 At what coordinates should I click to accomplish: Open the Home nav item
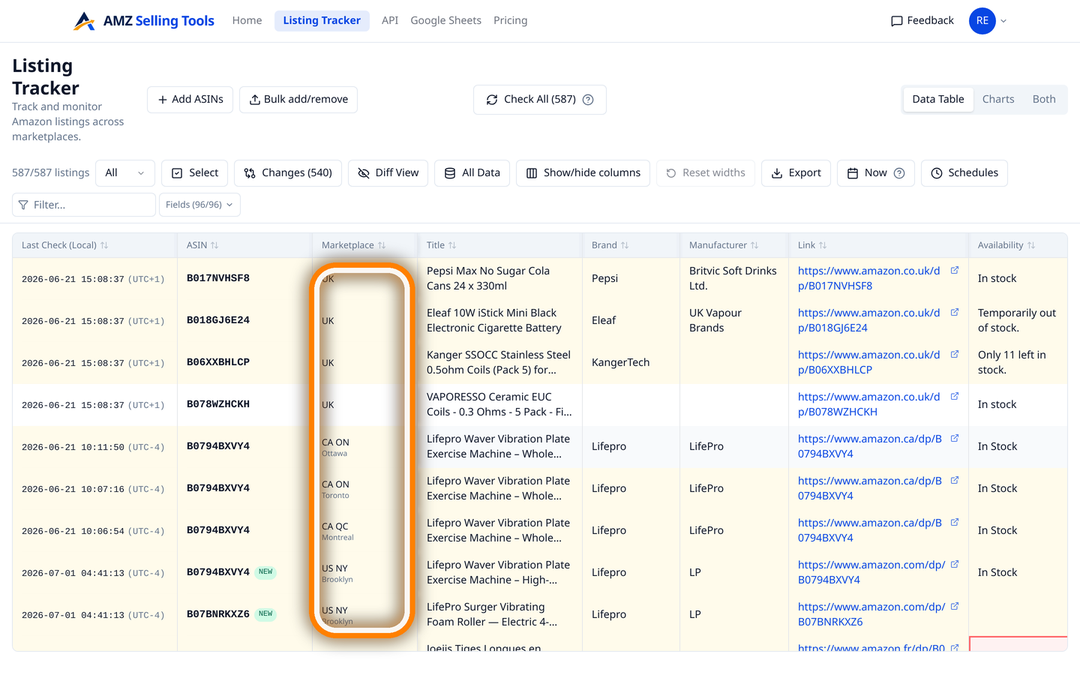247,21
